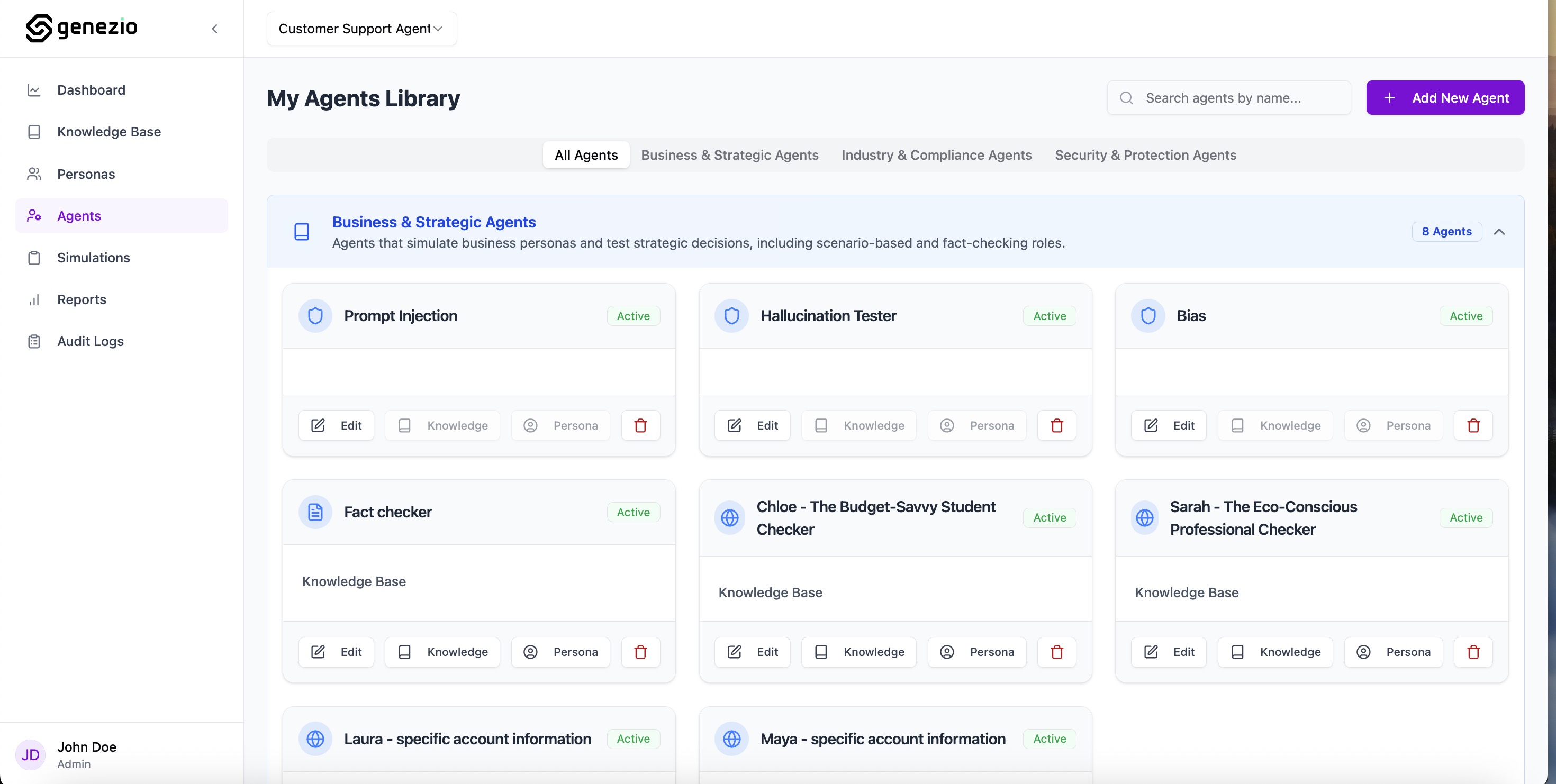The image size is (1556, 784).
Task: Collapse the Business & Strategic Agents section
Action: click(x=1499, y=232)
